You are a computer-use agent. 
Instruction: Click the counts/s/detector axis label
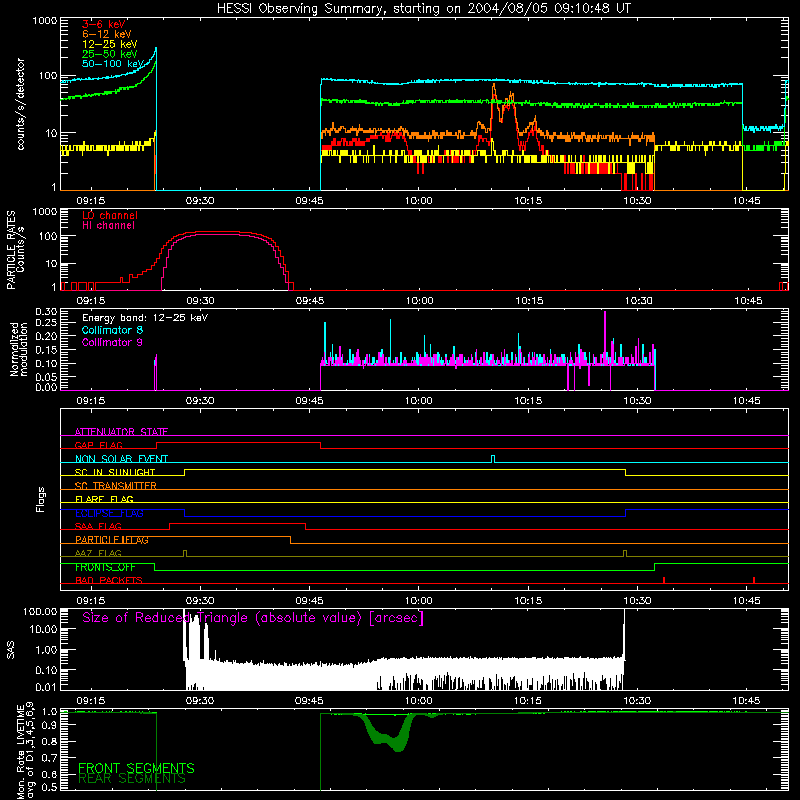click(20, 104)
